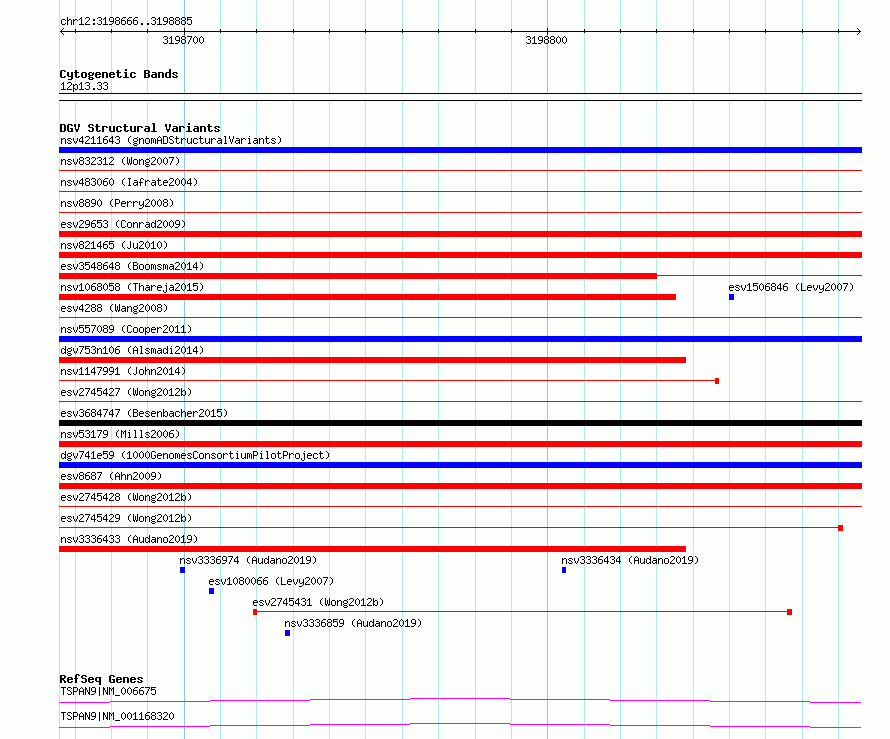Click the chr12:3198666..3198885 region label
This screenshot has height=739, width=890.
click(x=126, y=21)
